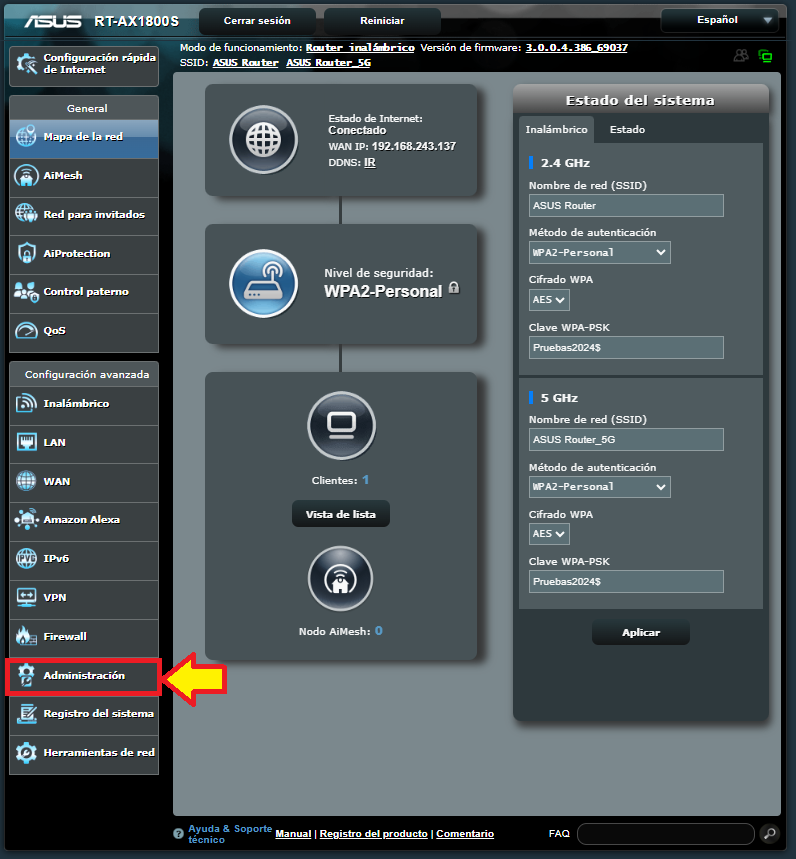The height and width of the screenshot is (859, 796).
Task: Open 5 GHz authentication method dropdown
Action: [599, 487]
